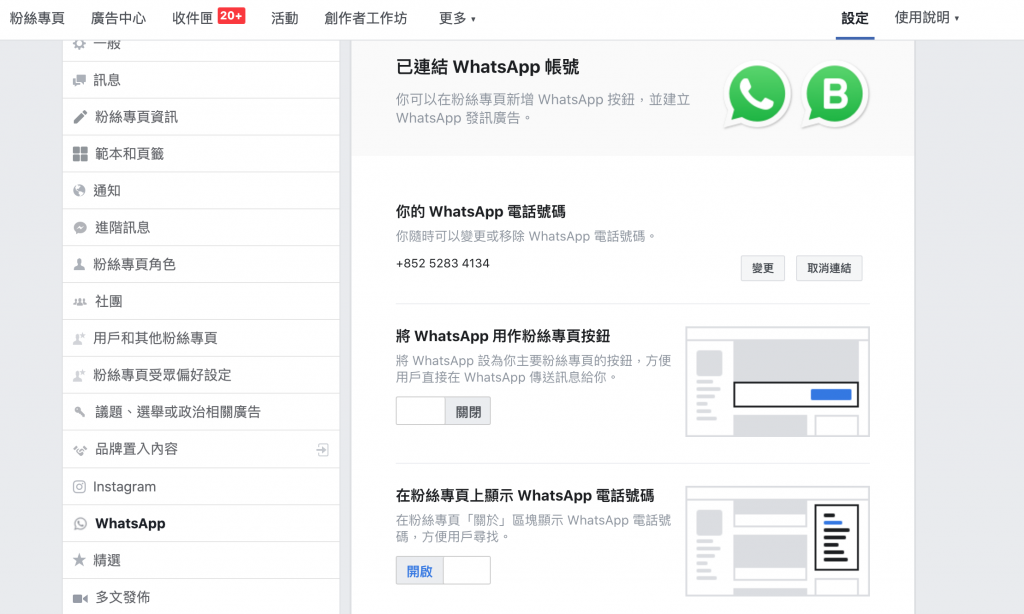Viewport: 1024px width, 614px height.
Task: Toggle the show phone number switch showing 開啟
Action: click(x=443, y=570)
